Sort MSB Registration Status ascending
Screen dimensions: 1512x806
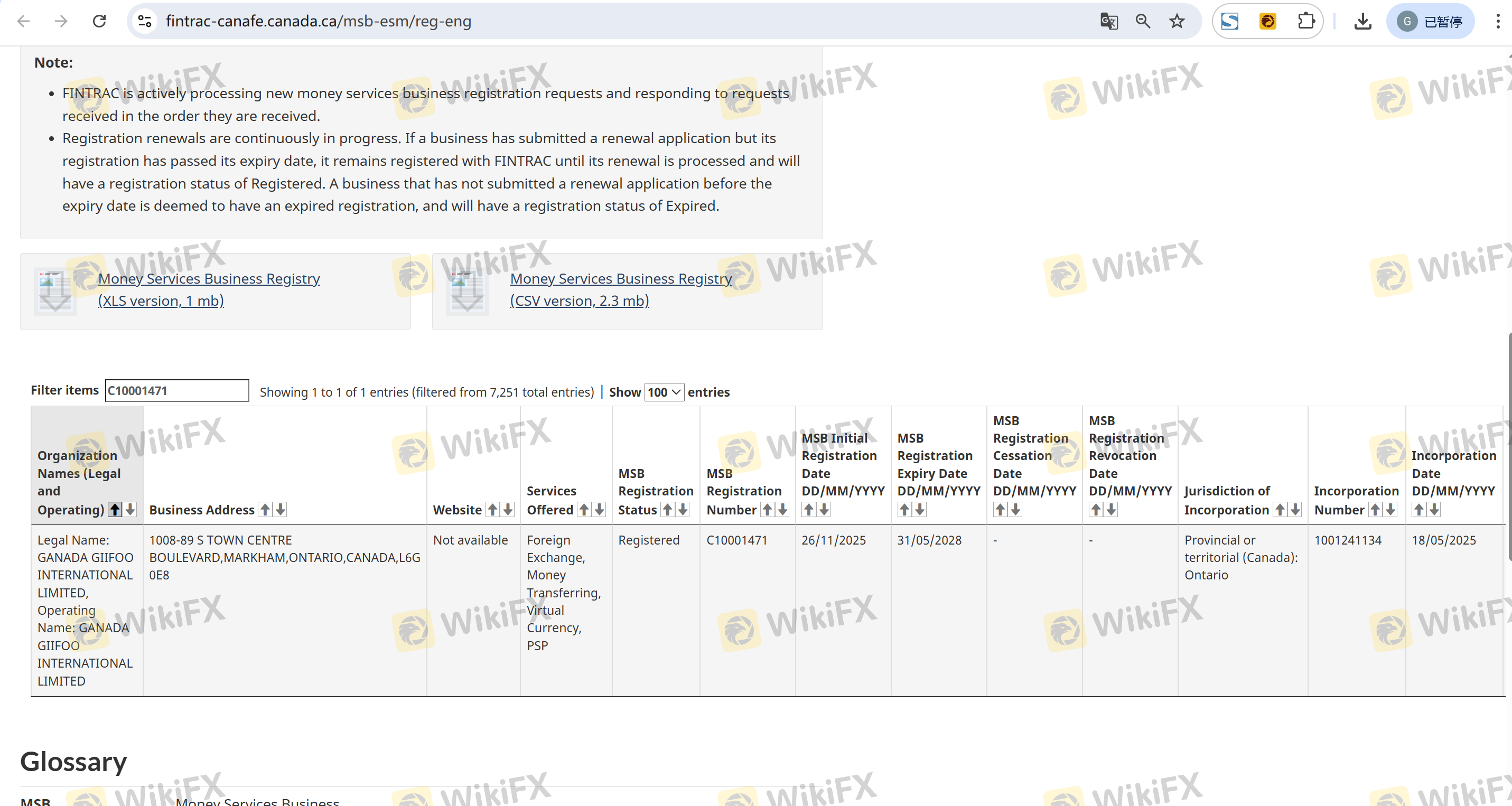667,509
